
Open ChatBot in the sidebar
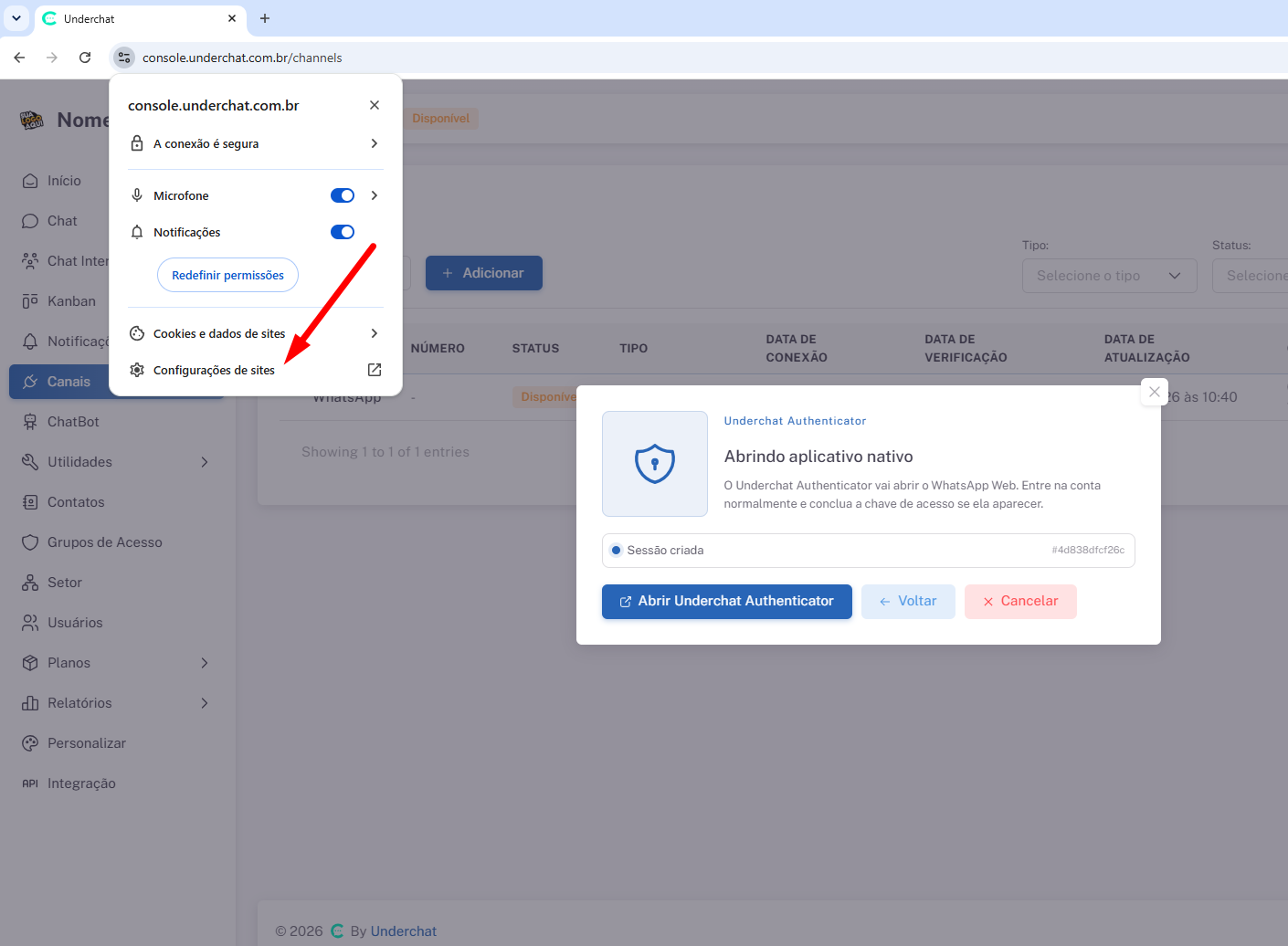point(73,422)
